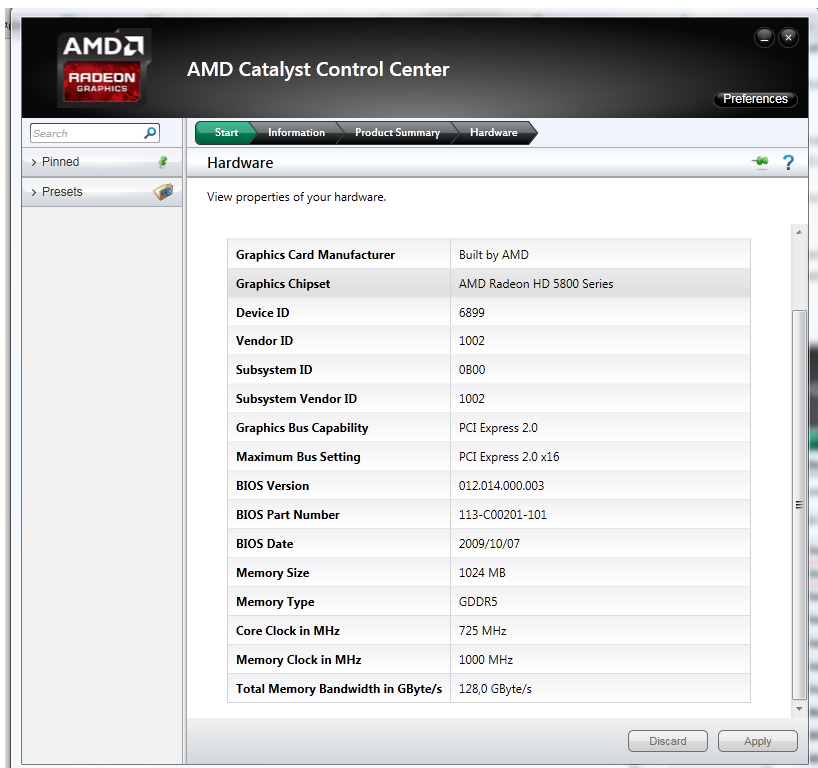This screenshot has height=768, width=818.
Task: Click the Built by AMD value
Action: pyautogui.click(x=494, y=255)
